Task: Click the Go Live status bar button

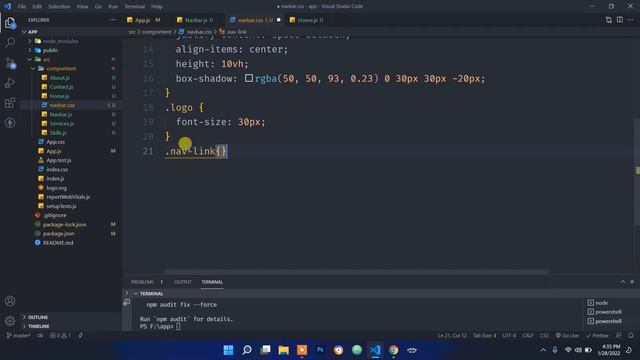Action: (x=567, y=336)
